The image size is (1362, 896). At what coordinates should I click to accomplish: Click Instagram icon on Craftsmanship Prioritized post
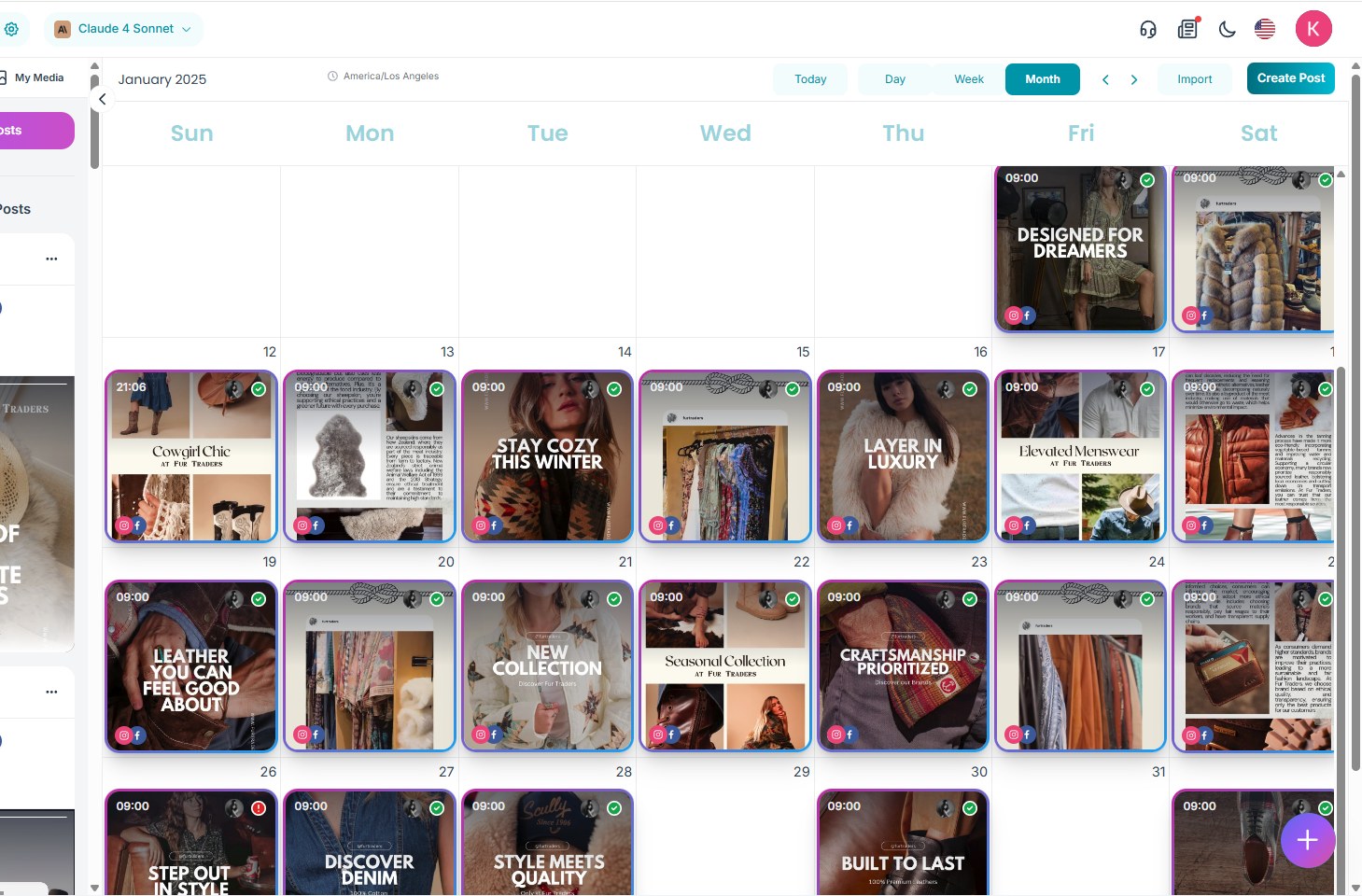(835, 735)
